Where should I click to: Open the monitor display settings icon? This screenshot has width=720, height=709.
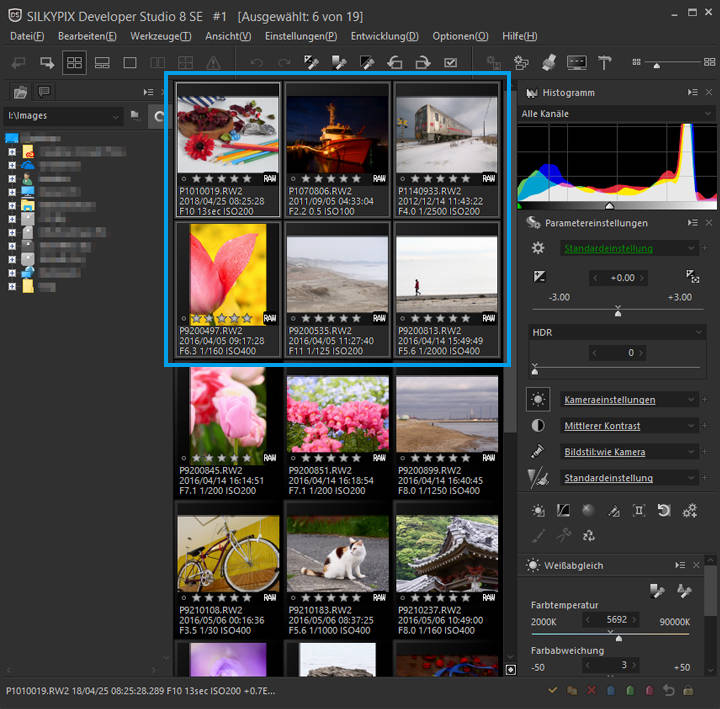pos(577,62)
